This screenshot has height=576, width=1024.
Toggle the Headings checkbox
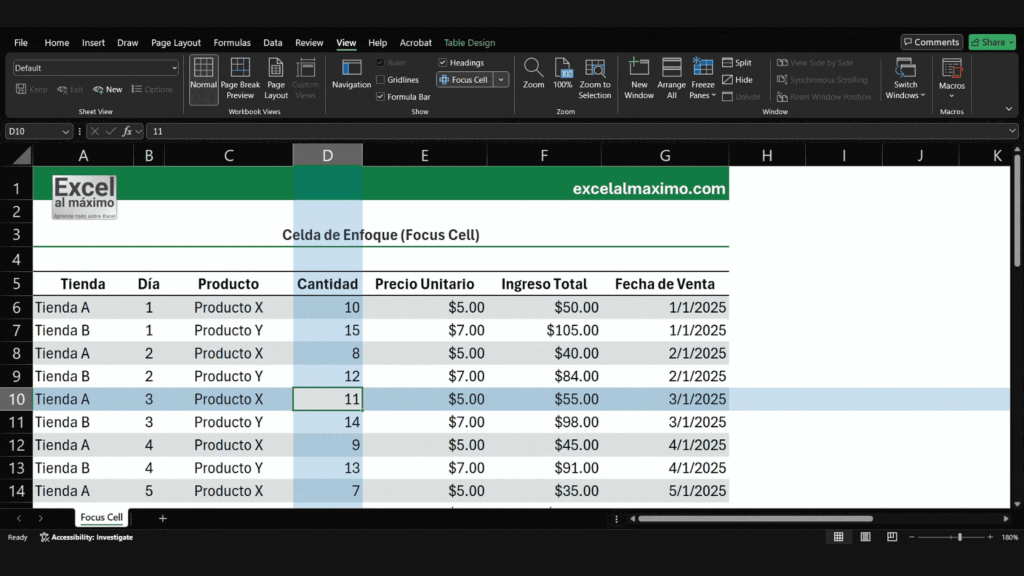tap(443, 63)
